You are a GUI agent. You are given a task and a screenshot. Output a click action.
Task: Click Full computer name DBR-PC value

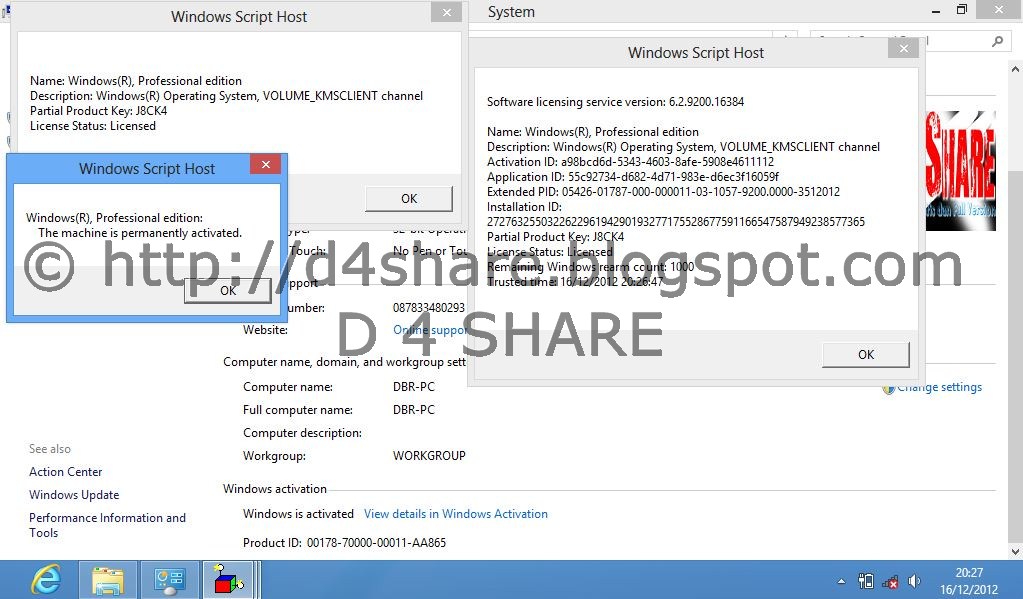(x=414, y=410)
